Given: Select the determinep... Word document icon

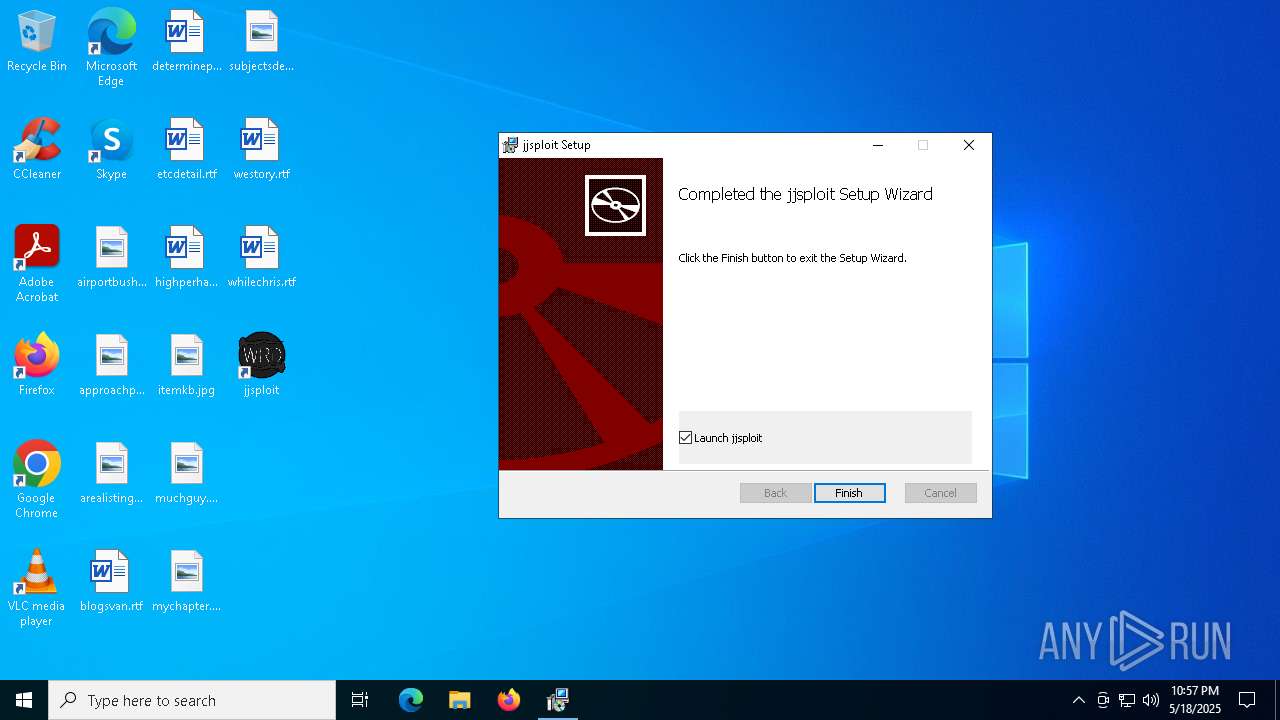Looking at the screenshot, I should pyautogui.click(x=186, y=42).
